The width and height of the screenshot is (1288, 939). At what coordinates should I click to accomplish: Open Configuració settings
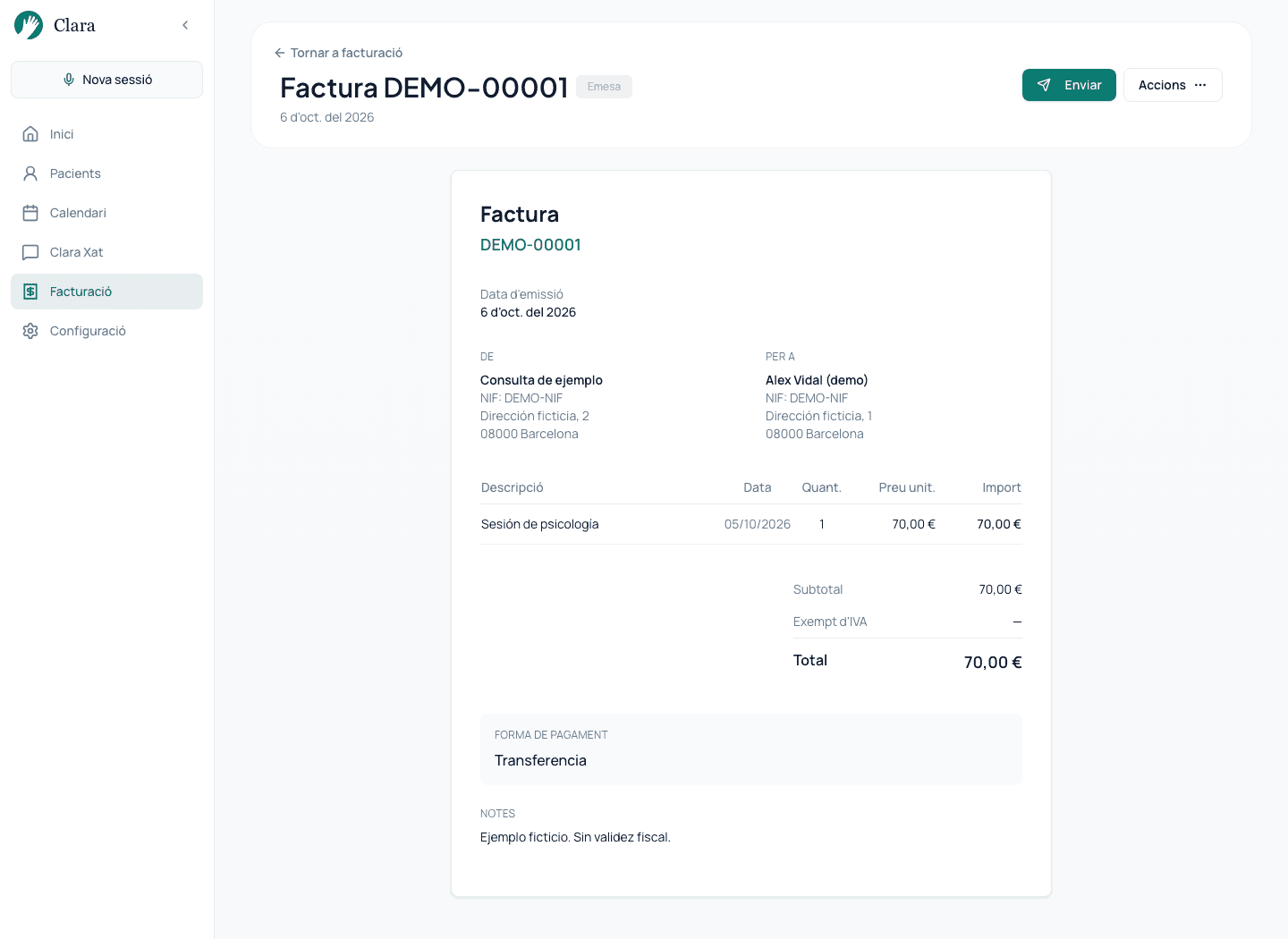(x=106, y=331)
